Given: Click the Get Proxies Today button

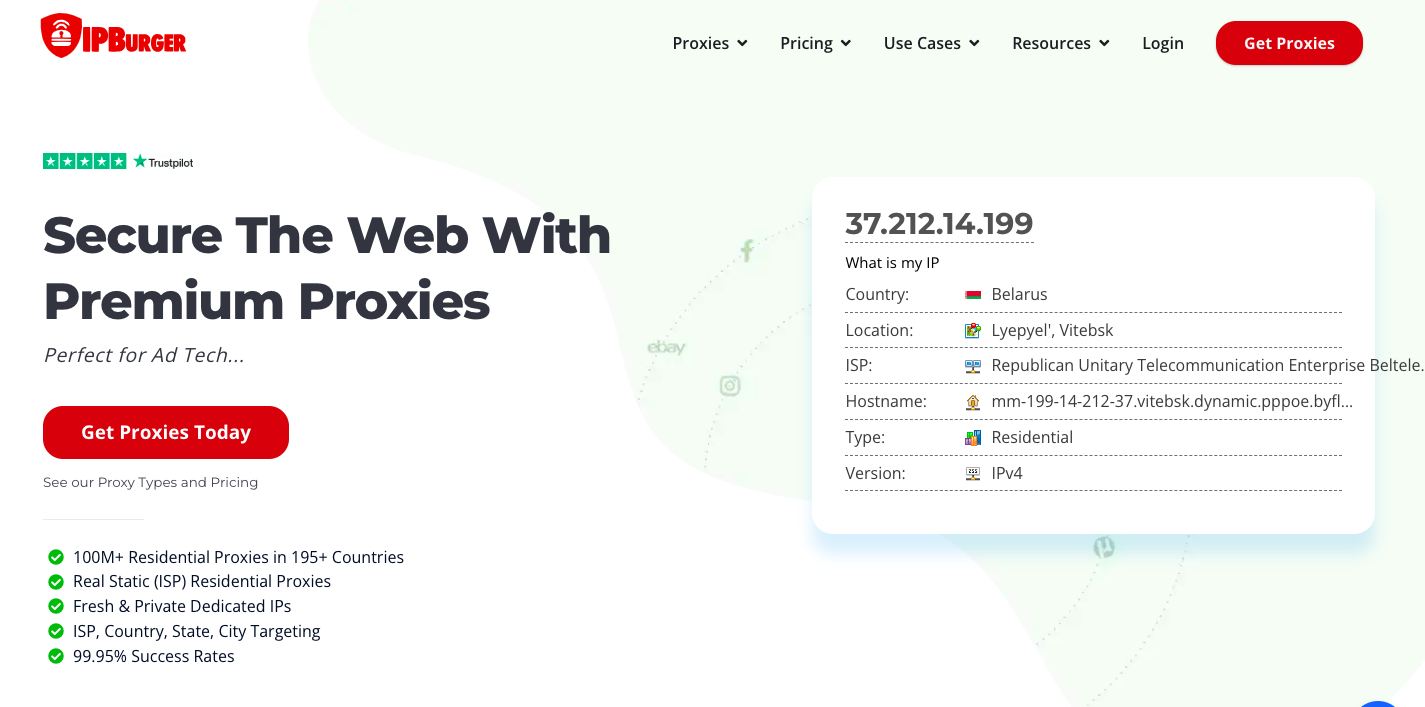Looking at the screenshot, I should [x=165, y=432].
